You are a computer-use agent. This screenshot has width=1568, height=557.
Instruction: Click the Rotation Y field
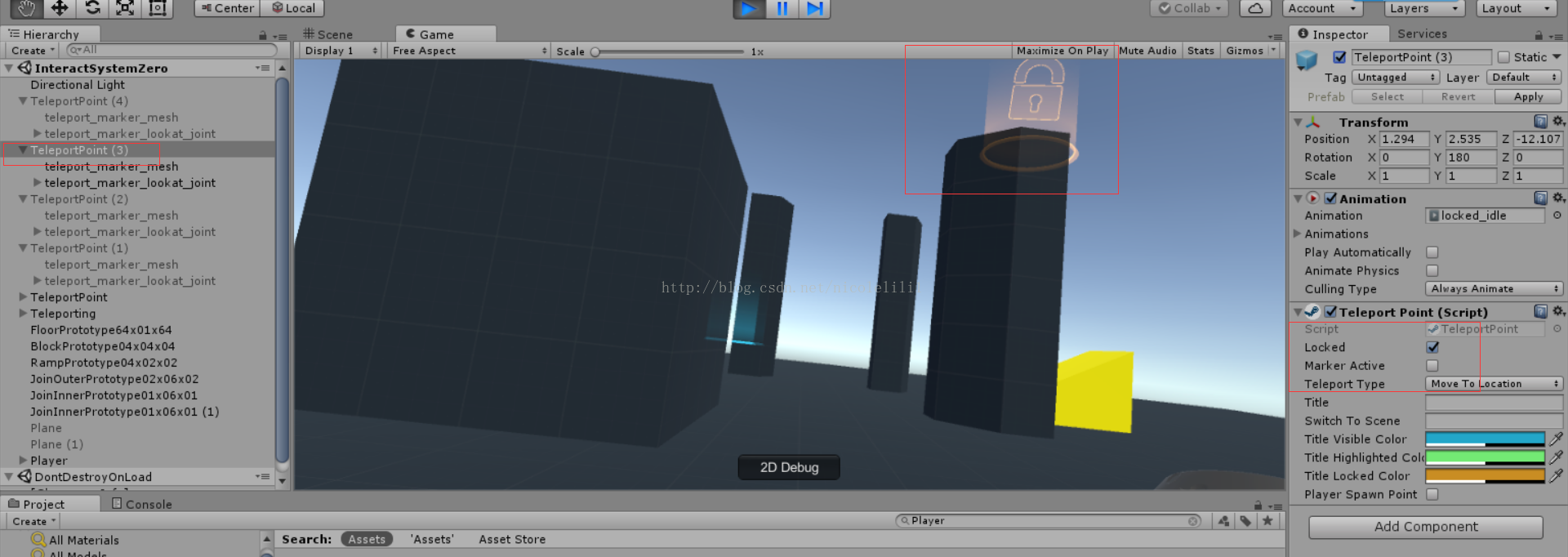click(x=1471, y=158)
